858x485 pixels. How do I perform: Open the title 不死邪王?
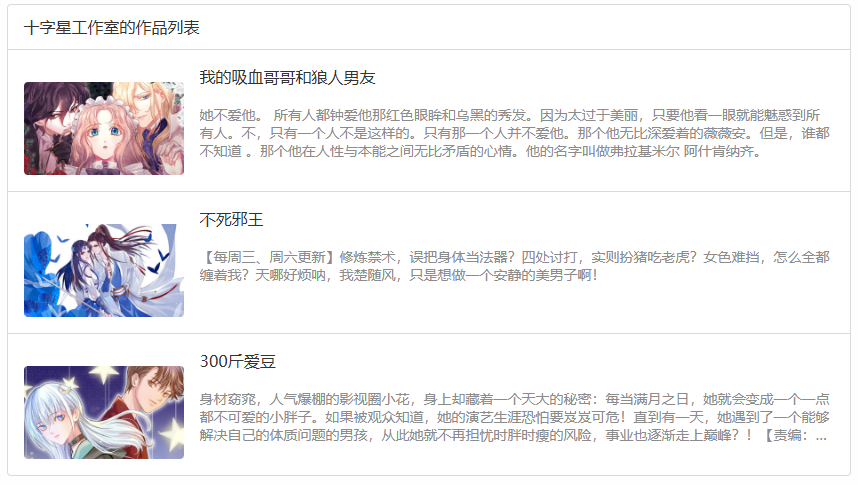(231, 220)
